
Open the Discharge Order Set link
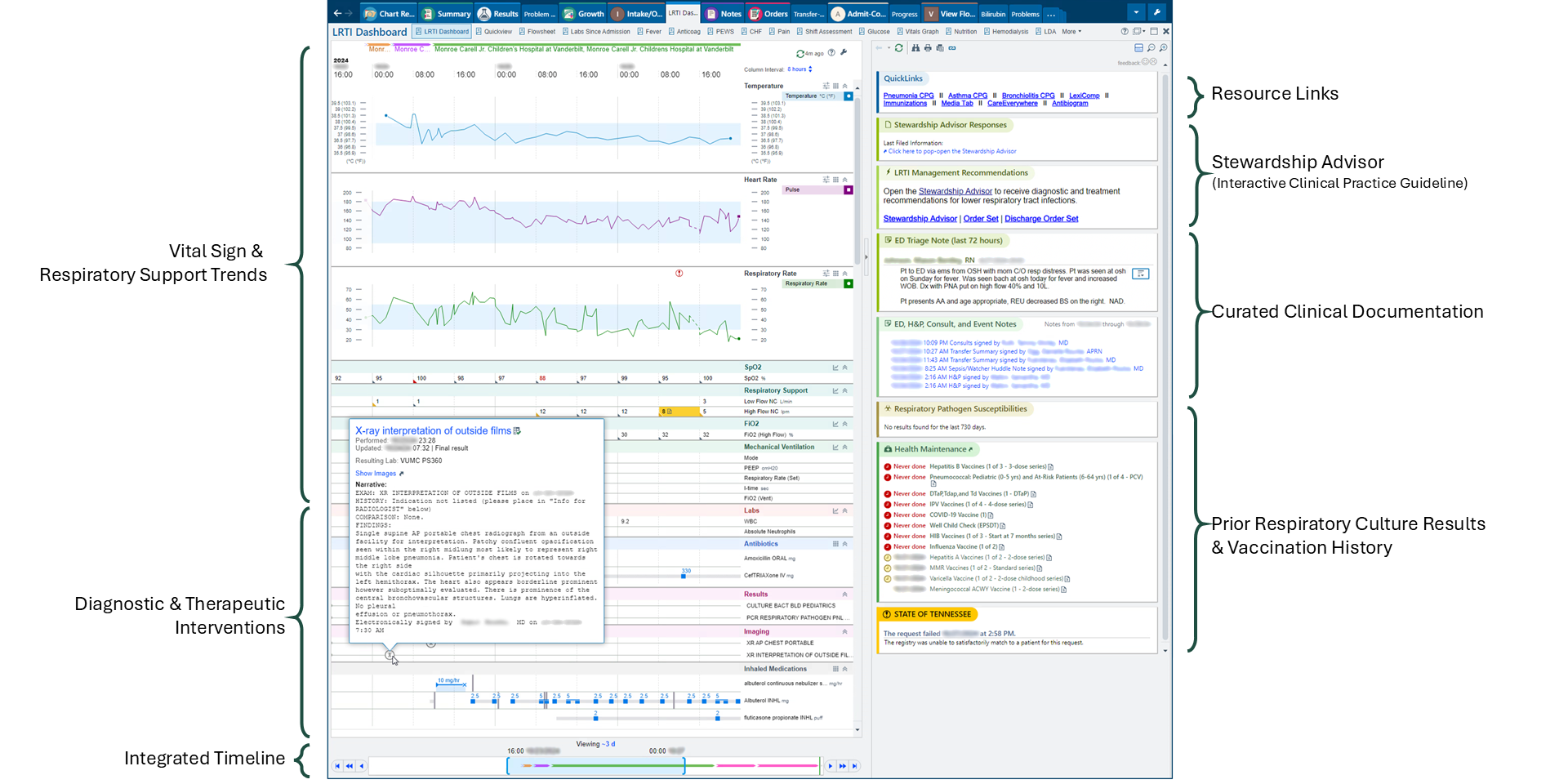[x=1041, y=219]
